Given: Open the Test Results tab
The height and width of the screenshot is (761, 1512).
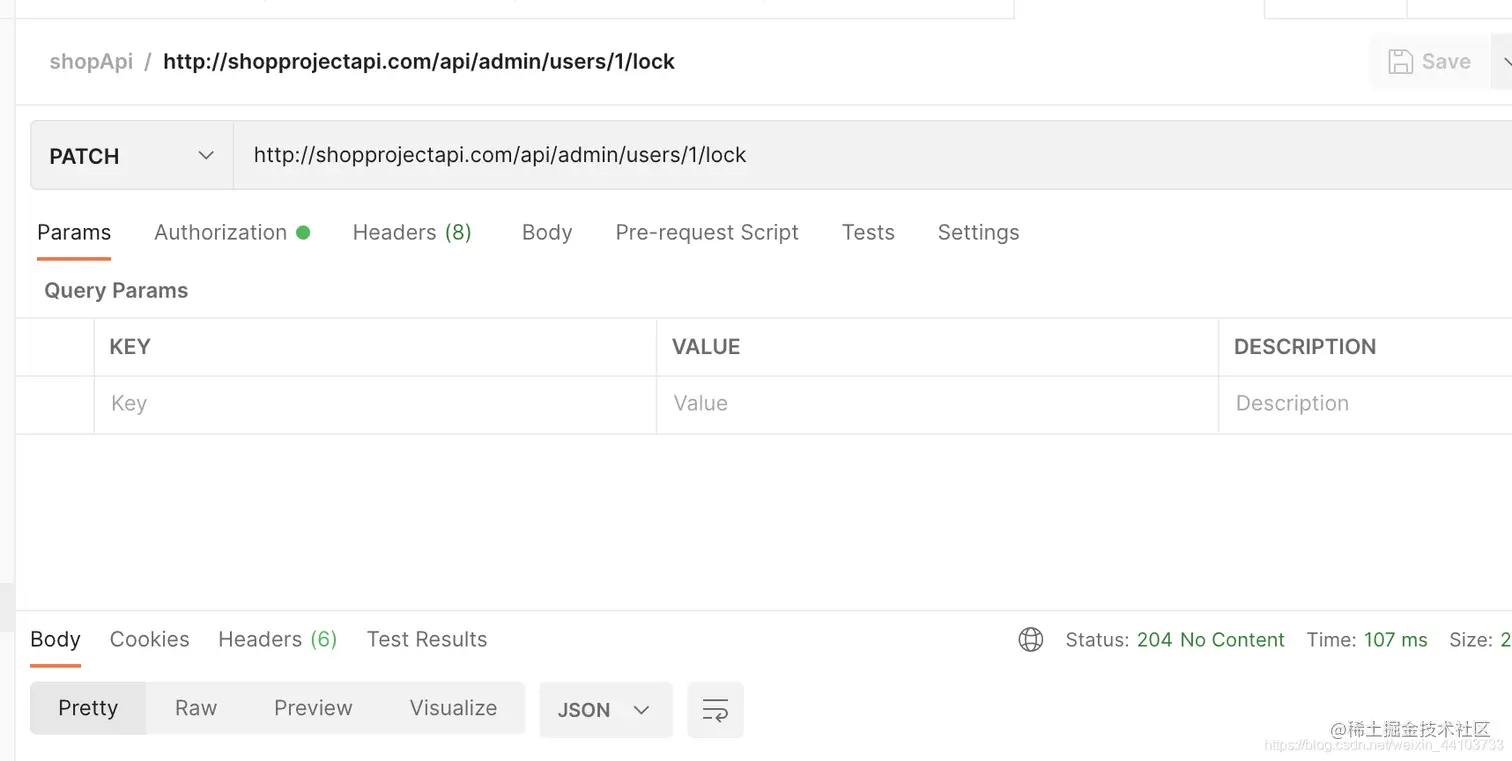Looking at the screenshot, I should point(427,640).
